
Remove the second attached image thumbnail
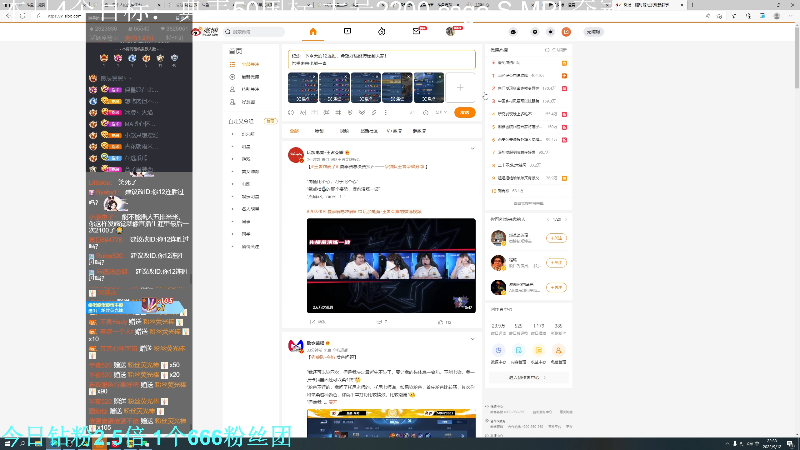tap(346, 77)
